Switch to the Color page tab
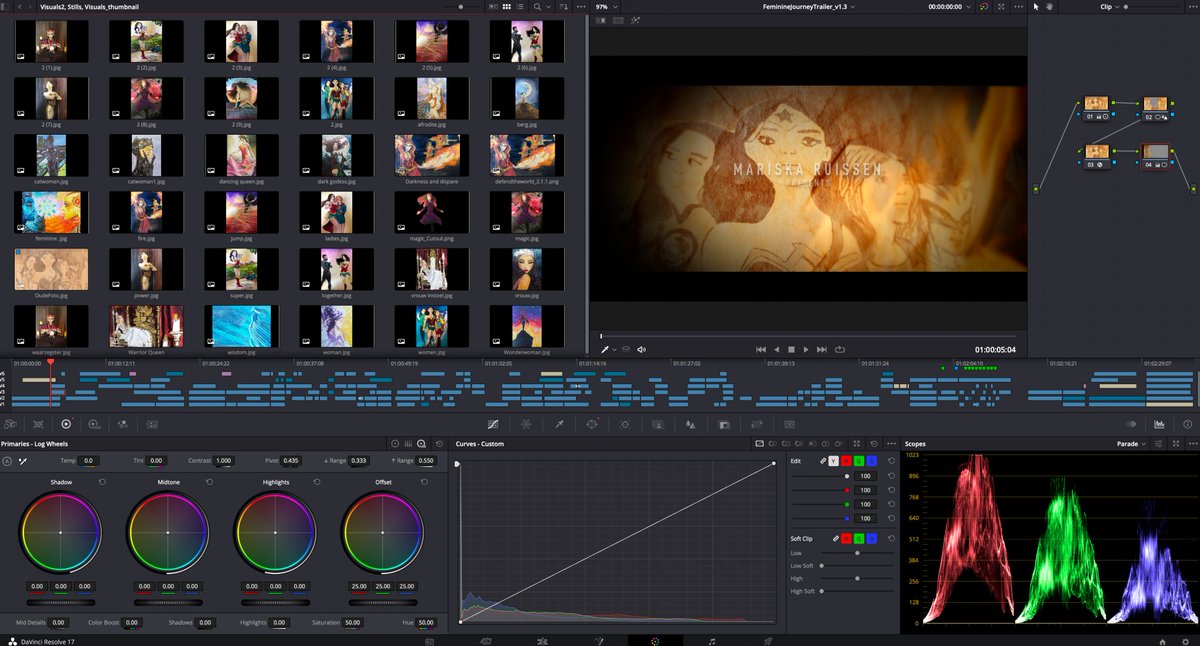1200x646 pixels. 655,640
